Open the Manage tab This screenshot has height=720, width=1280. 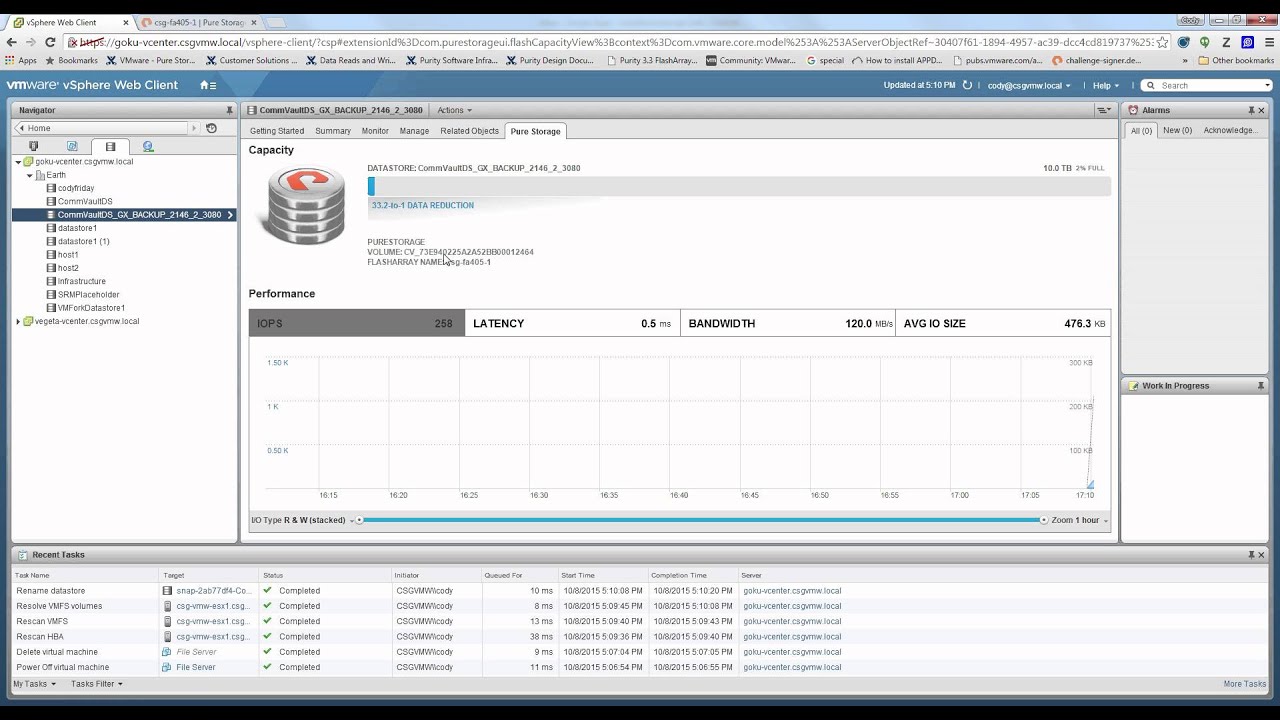tap(414, 131)
